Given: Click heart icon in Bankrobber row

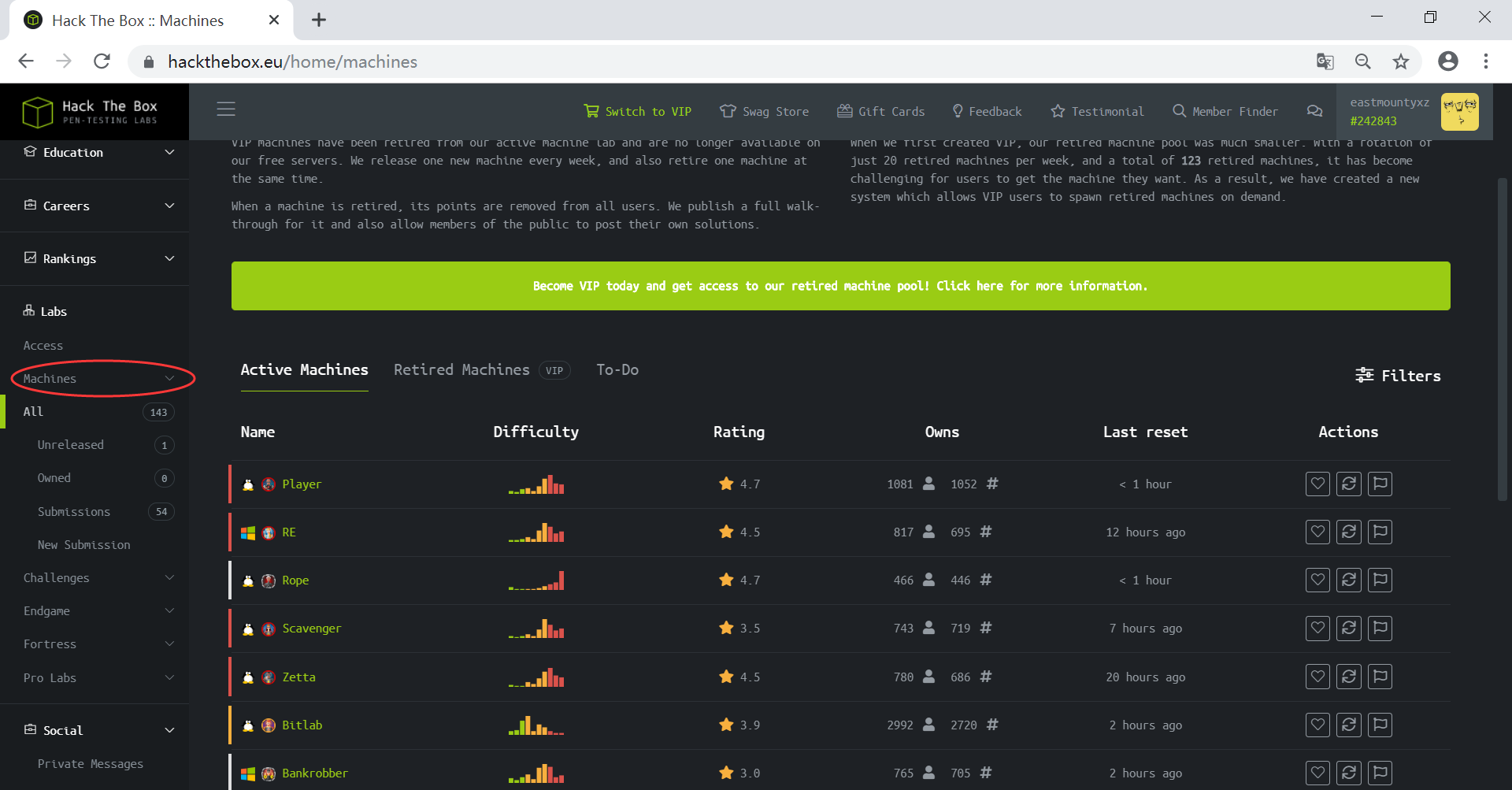Looking at the screenshot, I should 1317,773.
